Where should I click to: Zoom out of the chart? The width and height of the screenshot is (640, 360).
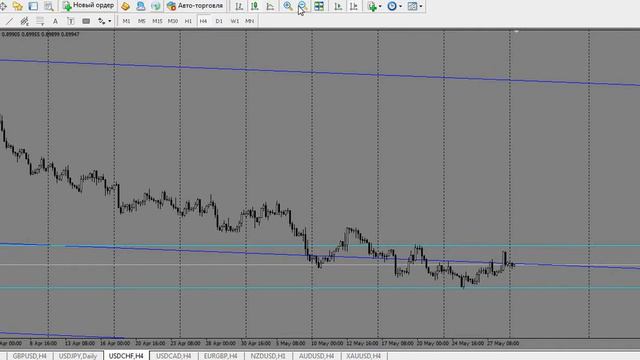(303, 6)
